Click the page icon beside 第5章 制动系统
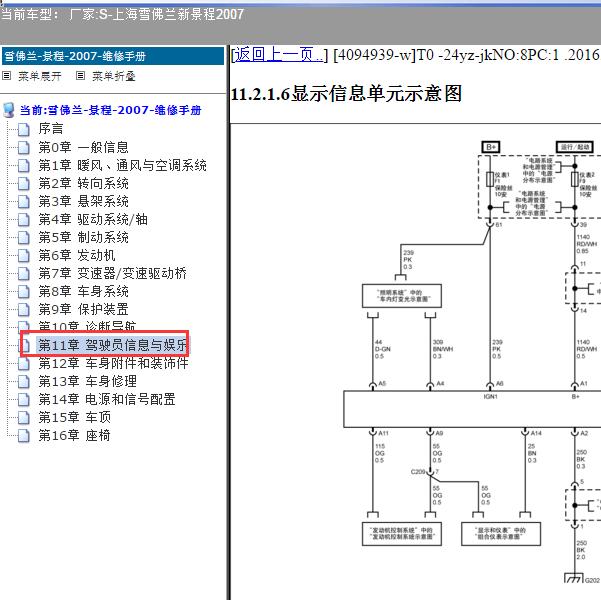601x600 pixels. pyautogui.click(x=24, y=237)
